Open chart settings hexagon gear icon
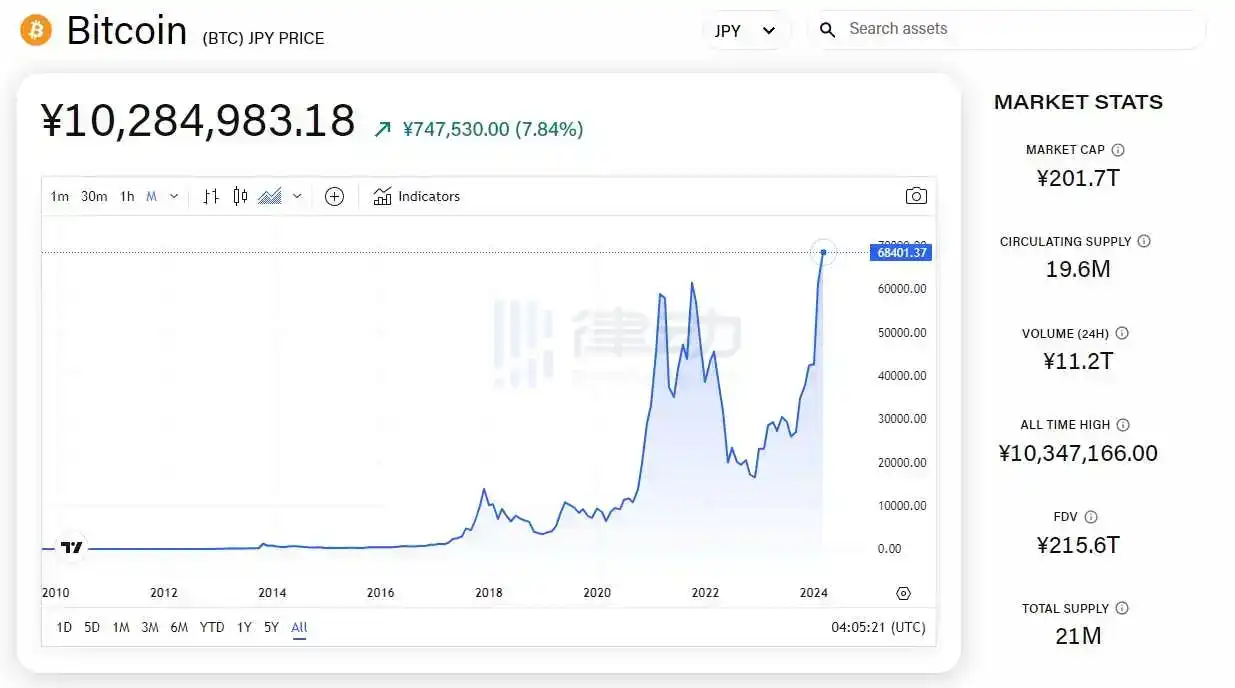The image size is (1235, 688). pyautogui.click(x=903, y=593)
